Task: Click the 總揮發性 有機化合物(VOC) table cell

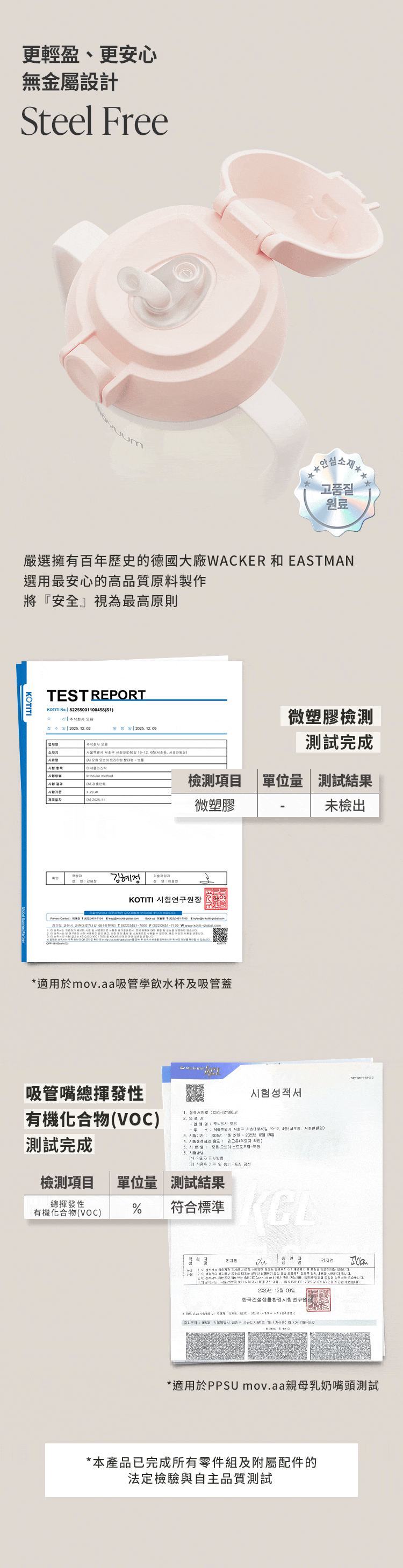Action: (x=67, y=1208)
